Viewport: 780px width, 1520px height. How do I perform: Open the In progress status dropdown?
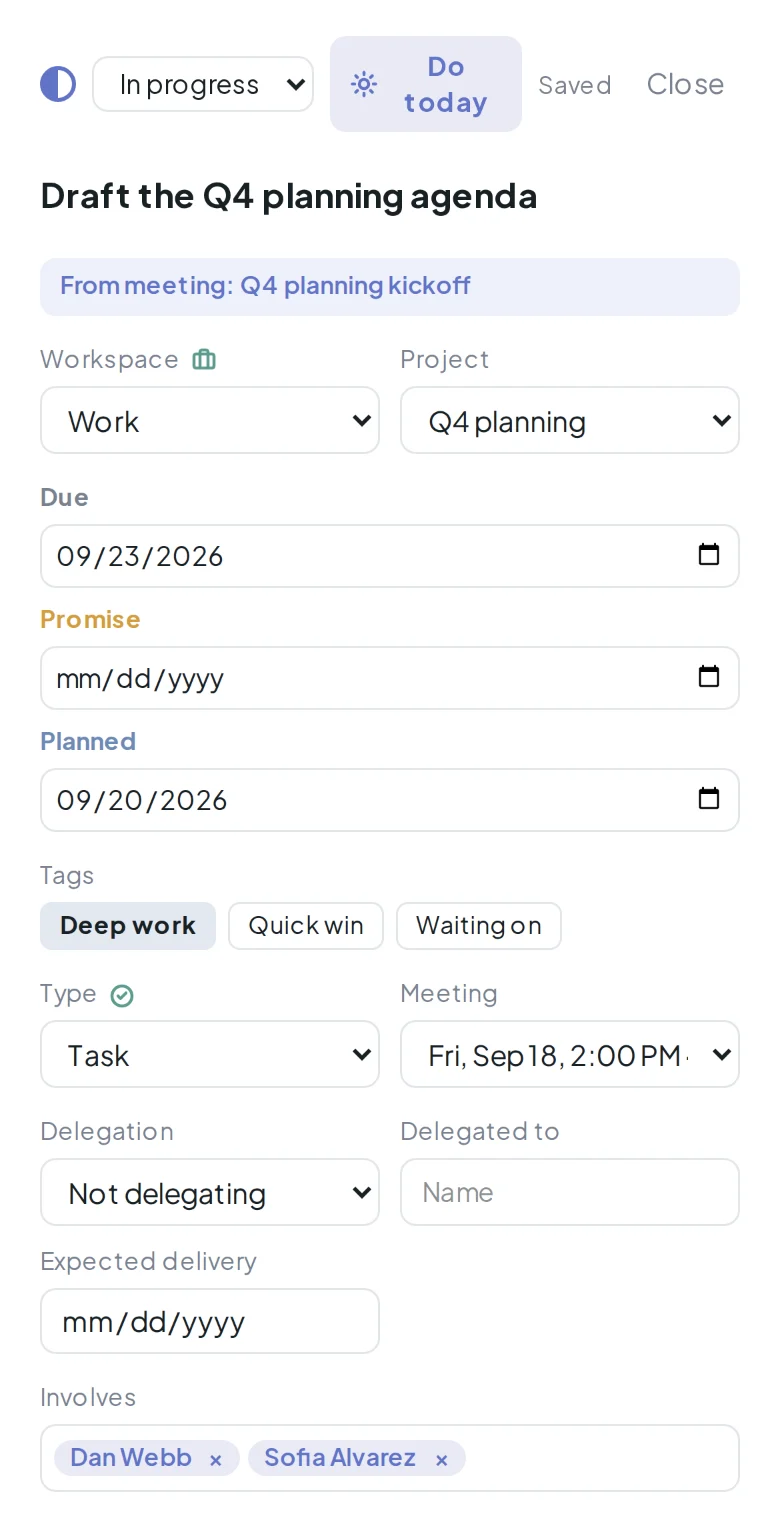[203, 84]
